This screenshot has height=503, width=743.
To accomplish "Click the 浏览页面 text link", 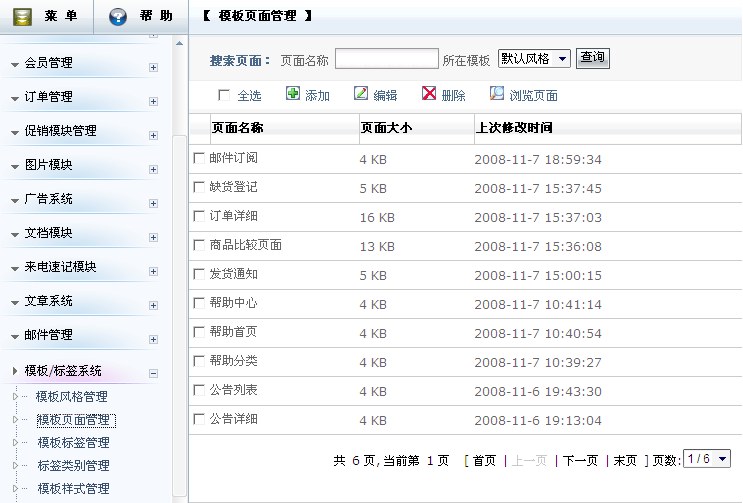I will pos(533,96).
